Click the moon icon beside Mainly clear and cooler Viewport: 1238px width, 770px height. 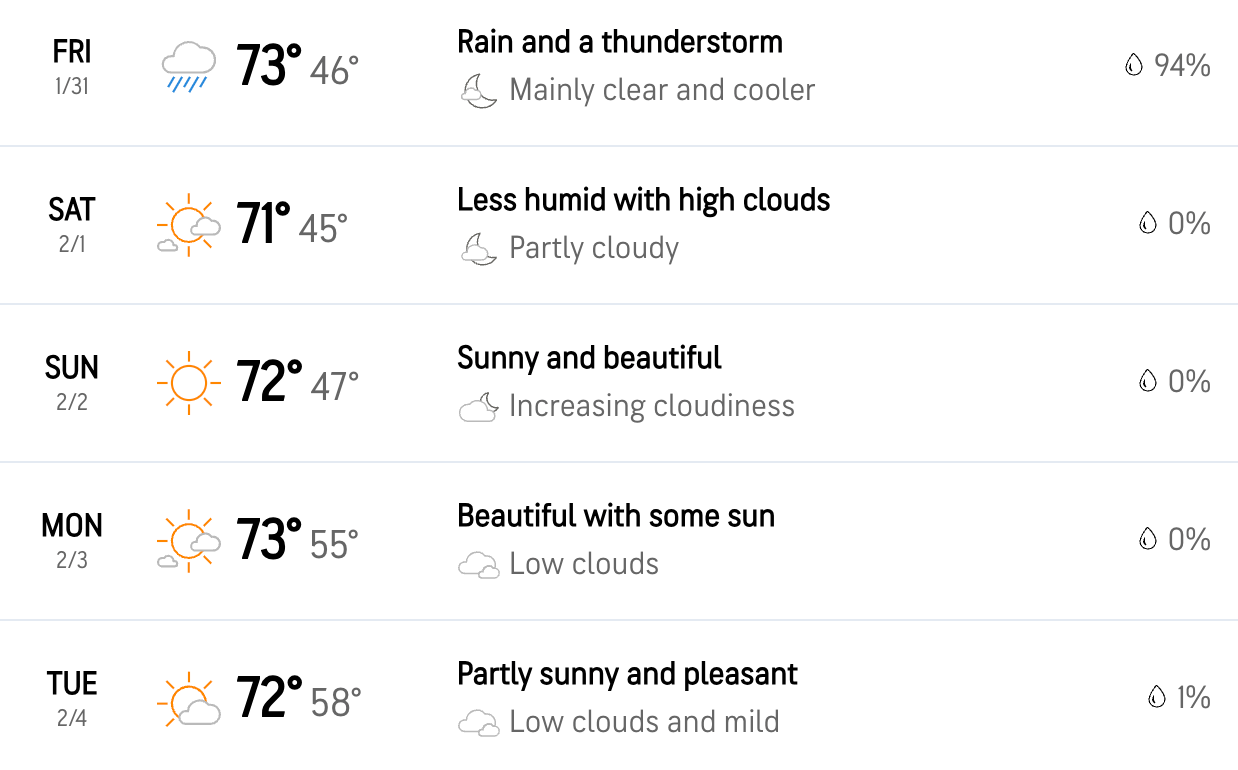[478, 91]
